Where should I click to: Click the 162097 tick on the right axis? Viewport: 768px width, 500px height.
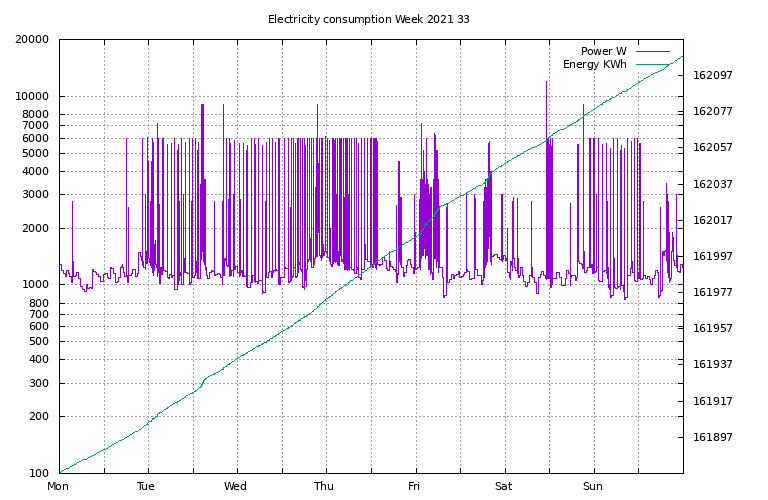point(713,76)
